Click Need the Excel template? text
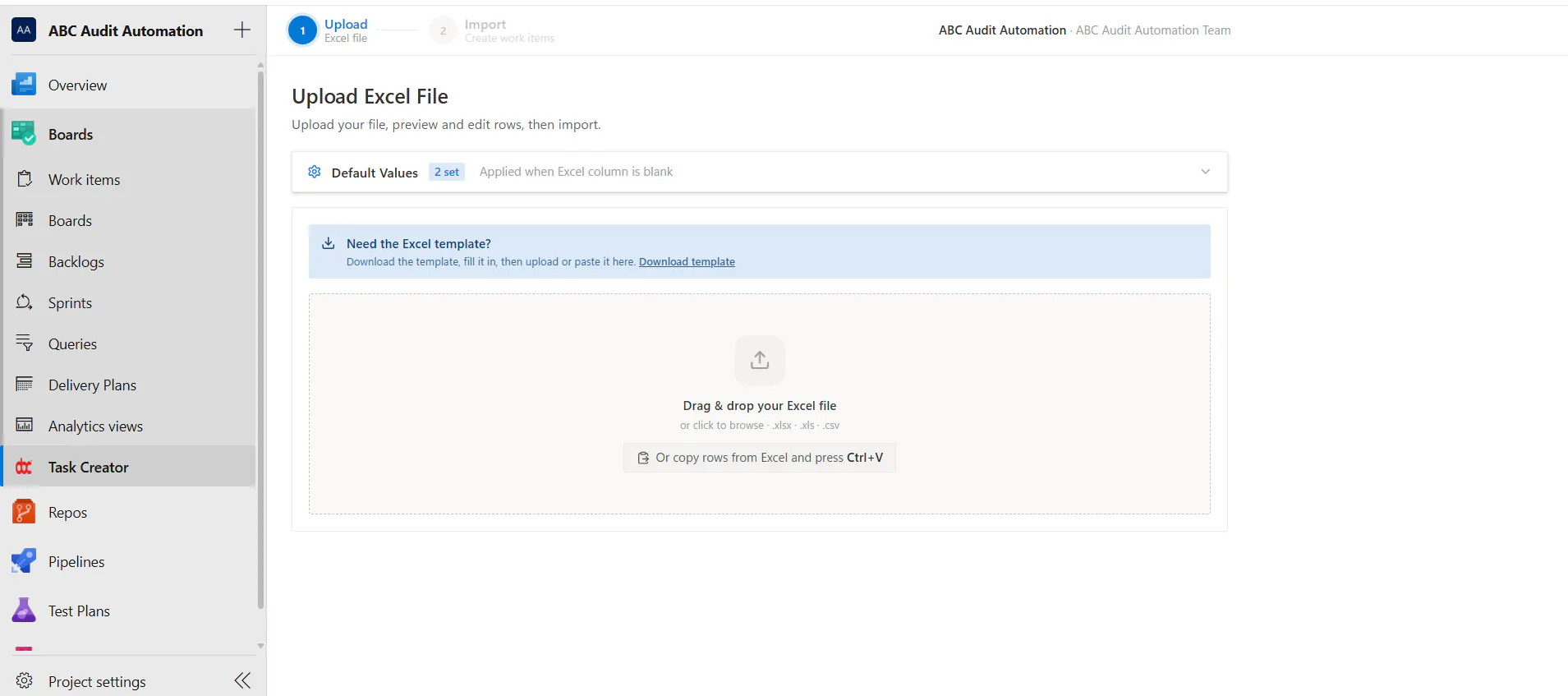Image resolution: width=1568 pixels, height=696 pixels. pos(419,243)
